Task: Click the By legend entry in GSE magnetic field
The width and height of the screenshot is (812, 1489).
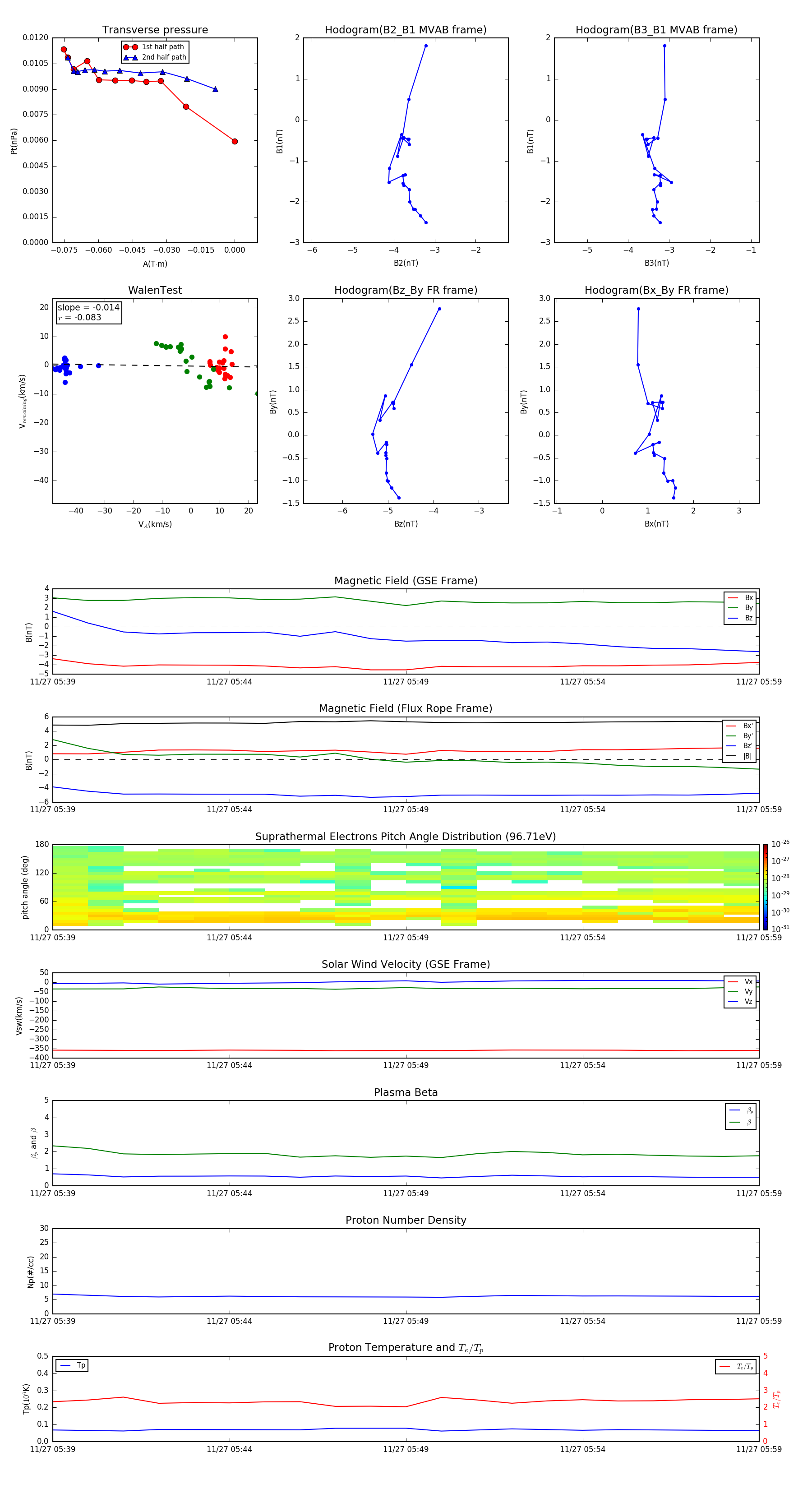Action: (740, 607)
